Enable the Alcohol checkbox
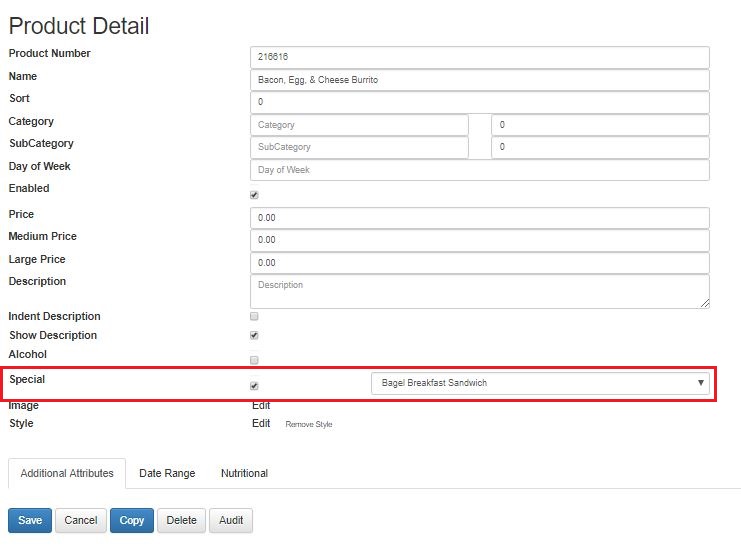The width and height of the screenshot is (741, 548). tap(254, 360)
